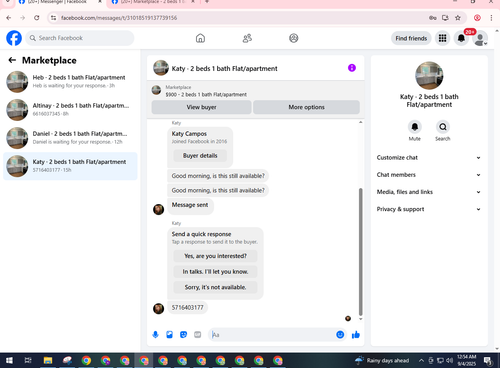Open File Explorer from taskbar
The image size is (500, 368).
[48, 360]
